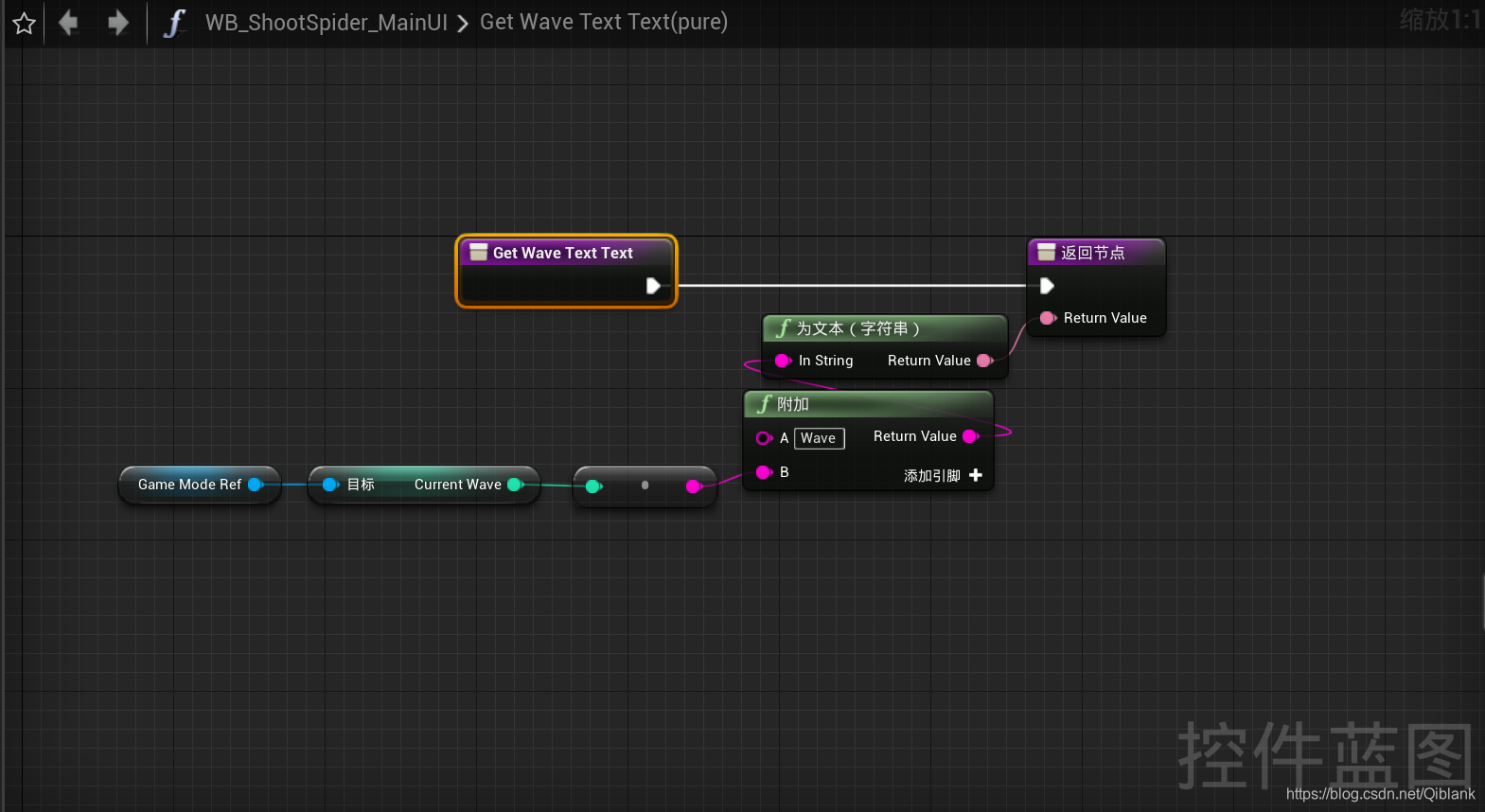
Task: Click Return Value pin of 为文本 node
Action: point(984,361)
